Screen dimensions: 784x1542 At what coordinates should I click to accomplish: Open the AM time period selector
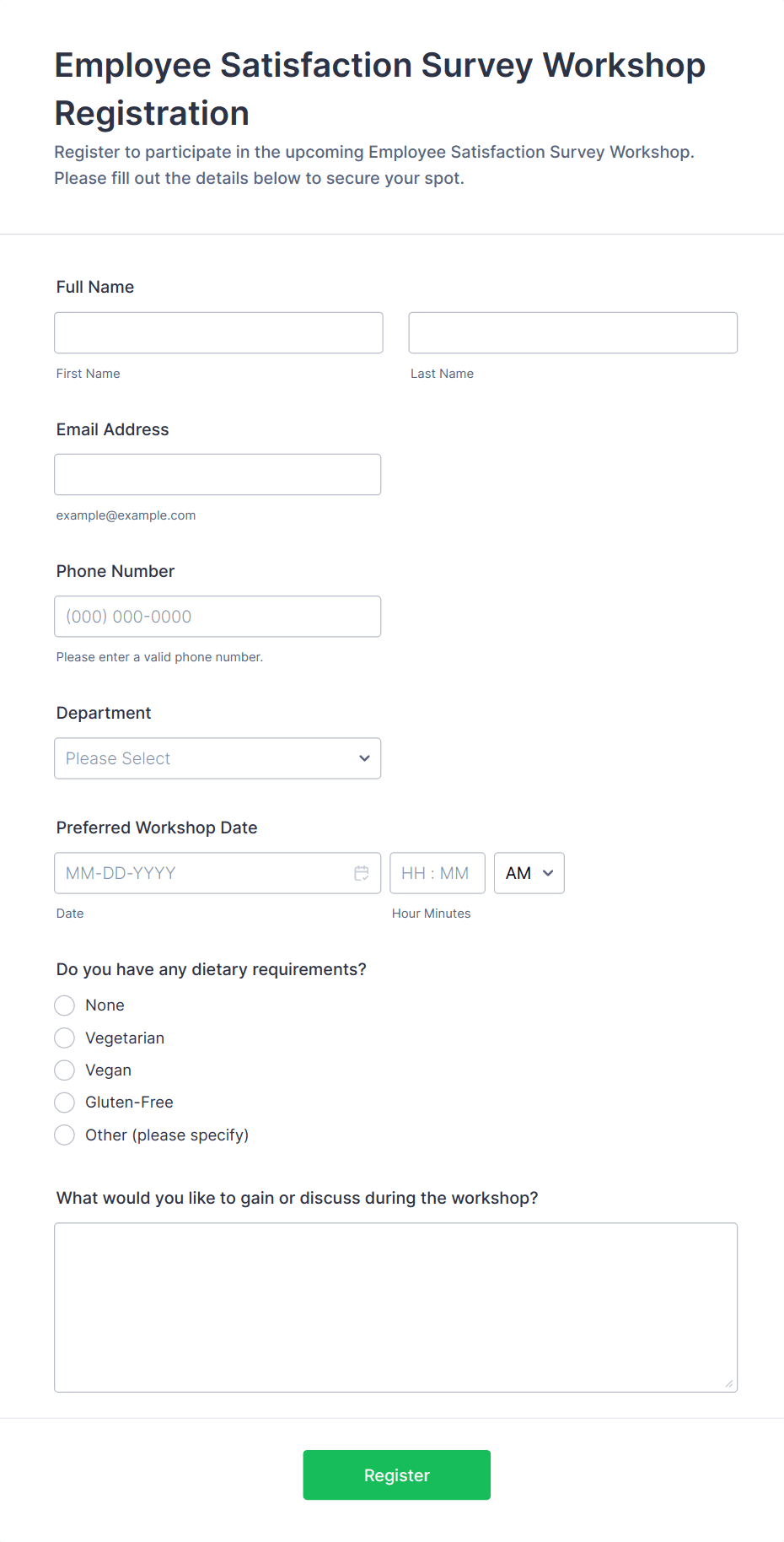click(529, 873)
